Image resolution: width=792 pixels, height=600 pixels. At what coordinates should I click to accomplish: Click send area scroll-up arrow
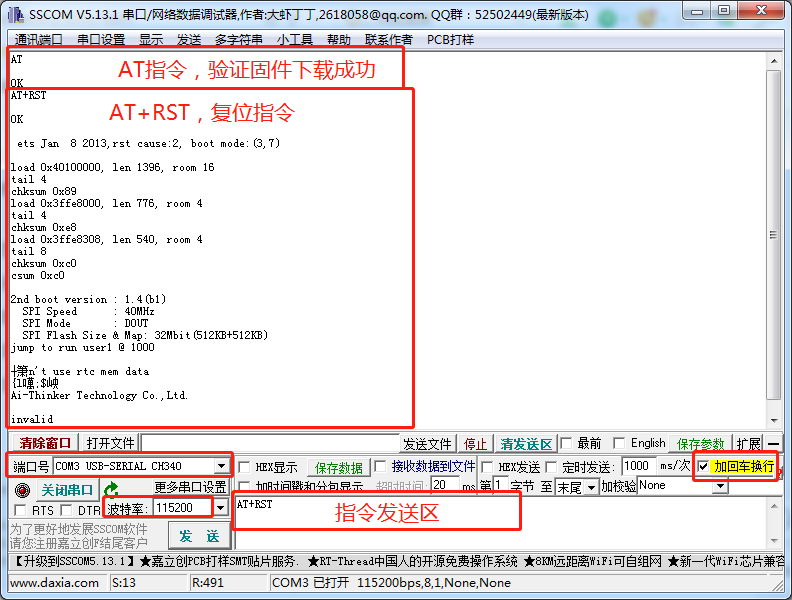click(x=774, y=506)
